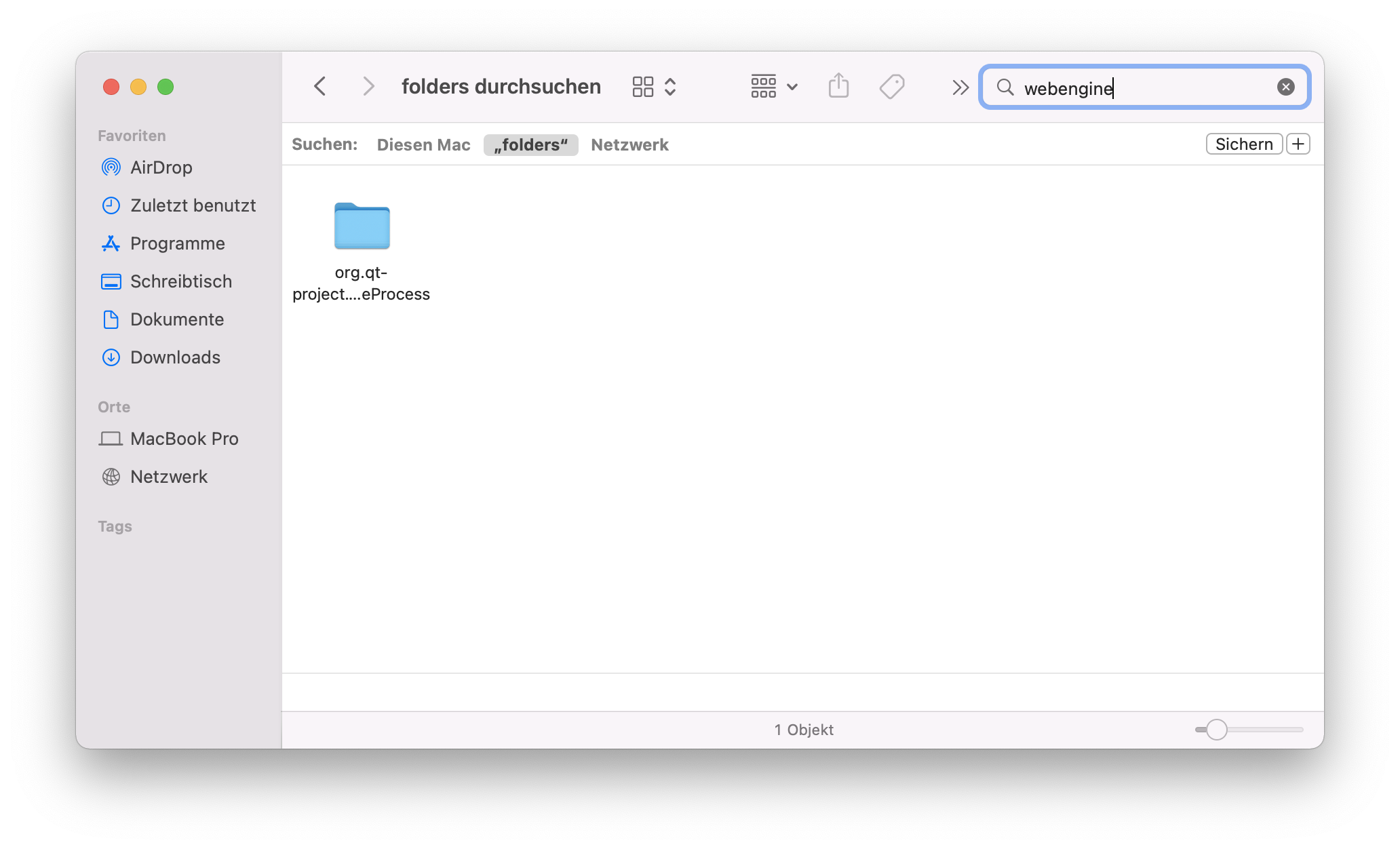This screenshot has width=1400, height=849.
Task: Clear the search field with X icon
Action: click(1285, 87)
